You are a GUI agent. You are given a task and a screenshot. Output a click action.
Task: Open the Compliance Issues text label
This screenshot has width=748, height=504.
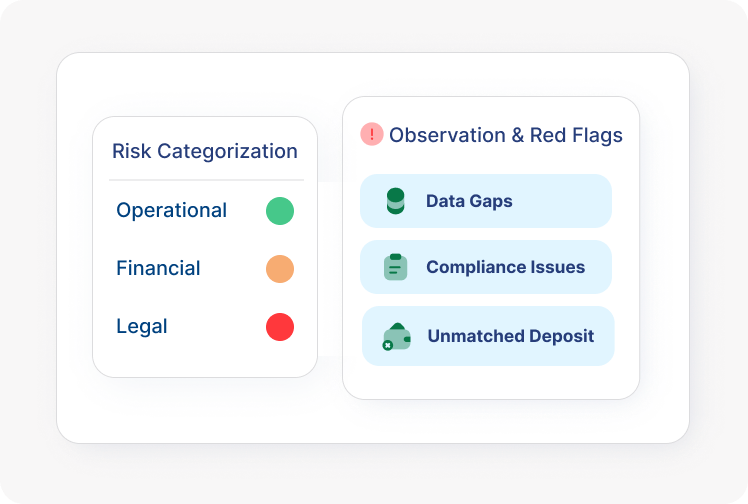click(x=505, y=267)
